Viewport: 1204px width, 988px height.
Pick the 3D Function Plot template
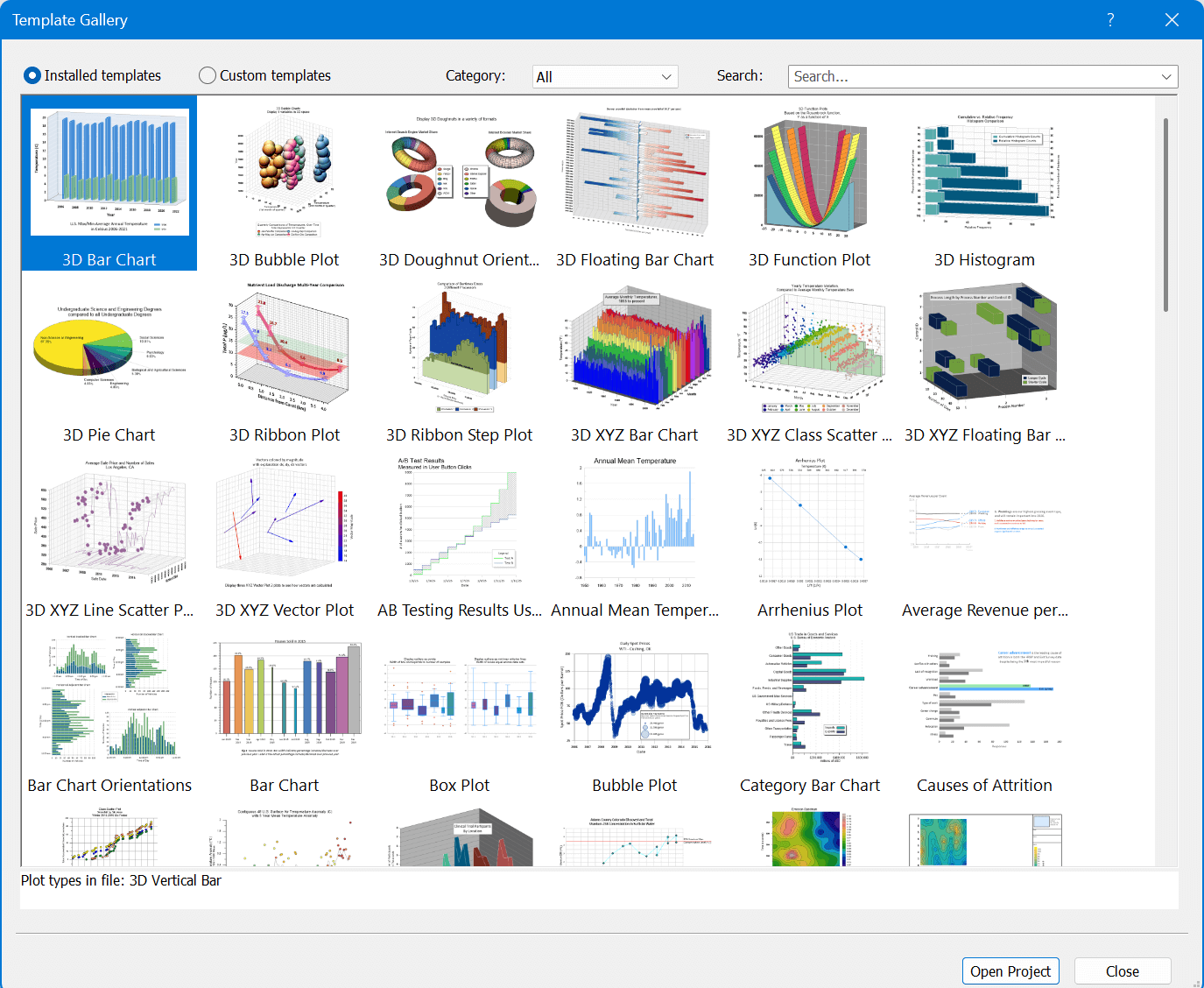coord(810,173)
